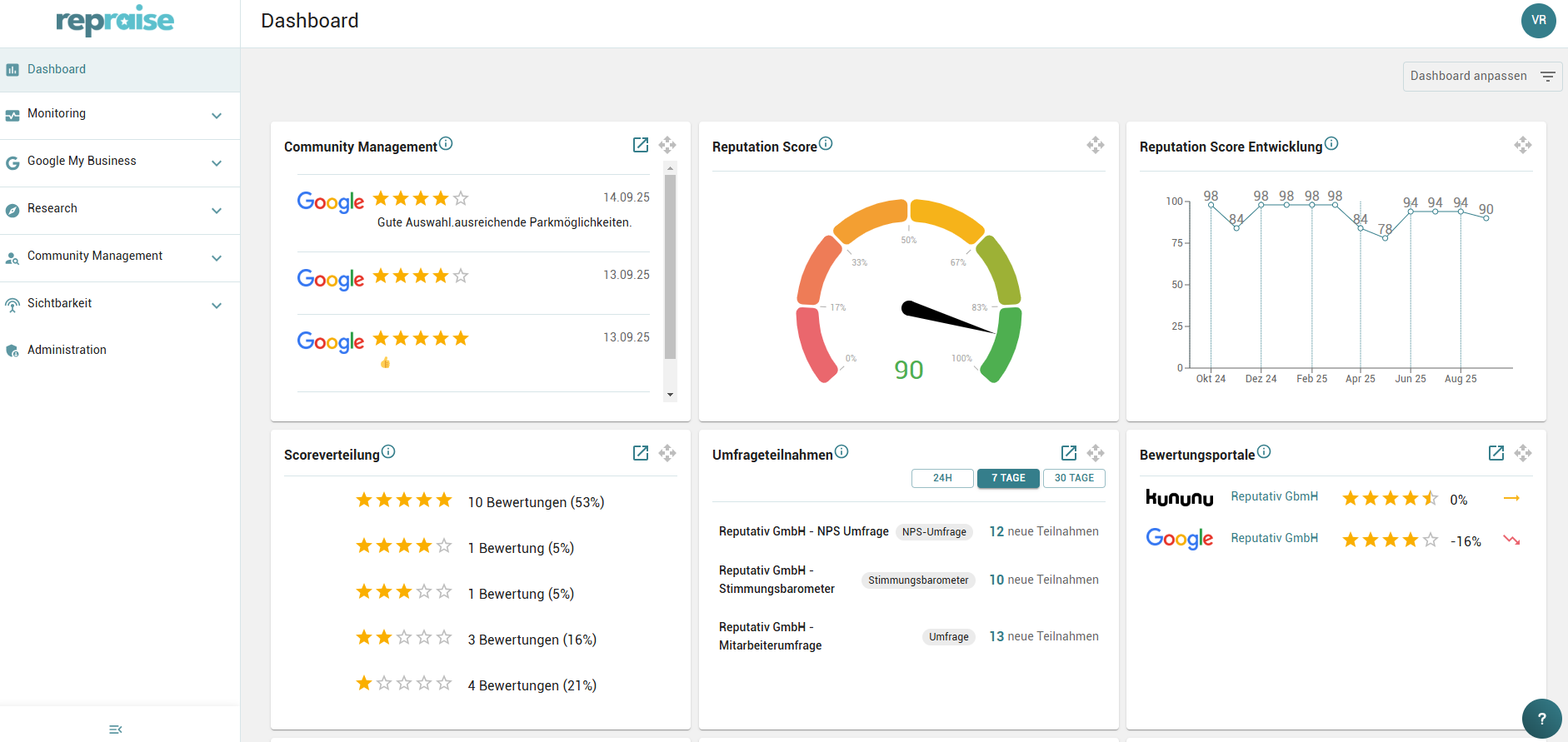Click the help question mark button
Screen dimensions: 1568x742
tap(1542, 719)
